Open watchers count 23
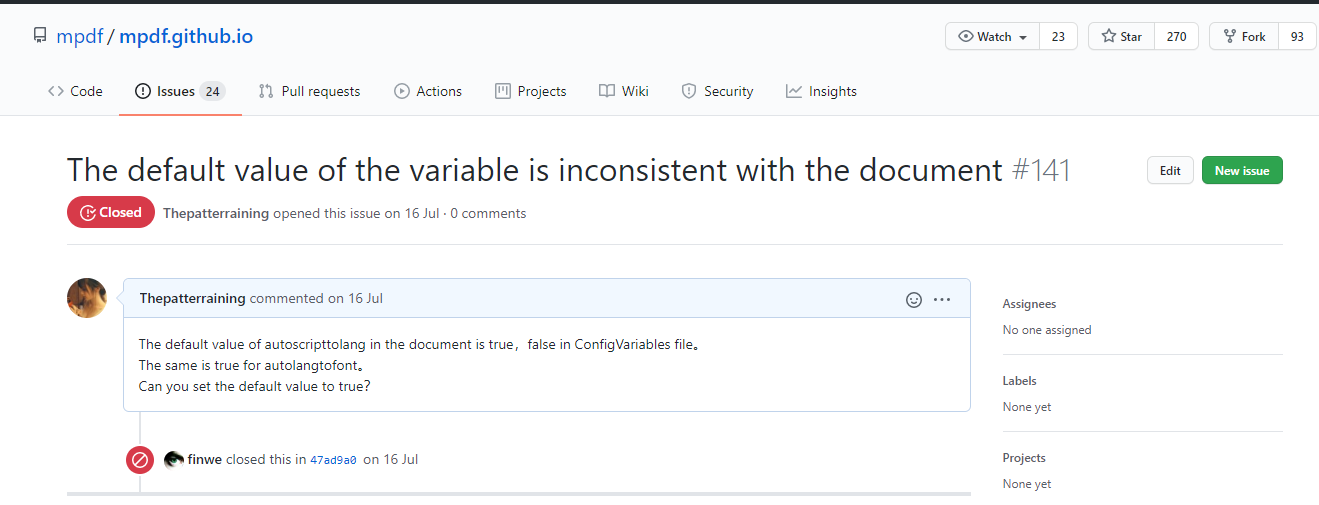This screenshot has height=505, width=1319. (1058, 36)
